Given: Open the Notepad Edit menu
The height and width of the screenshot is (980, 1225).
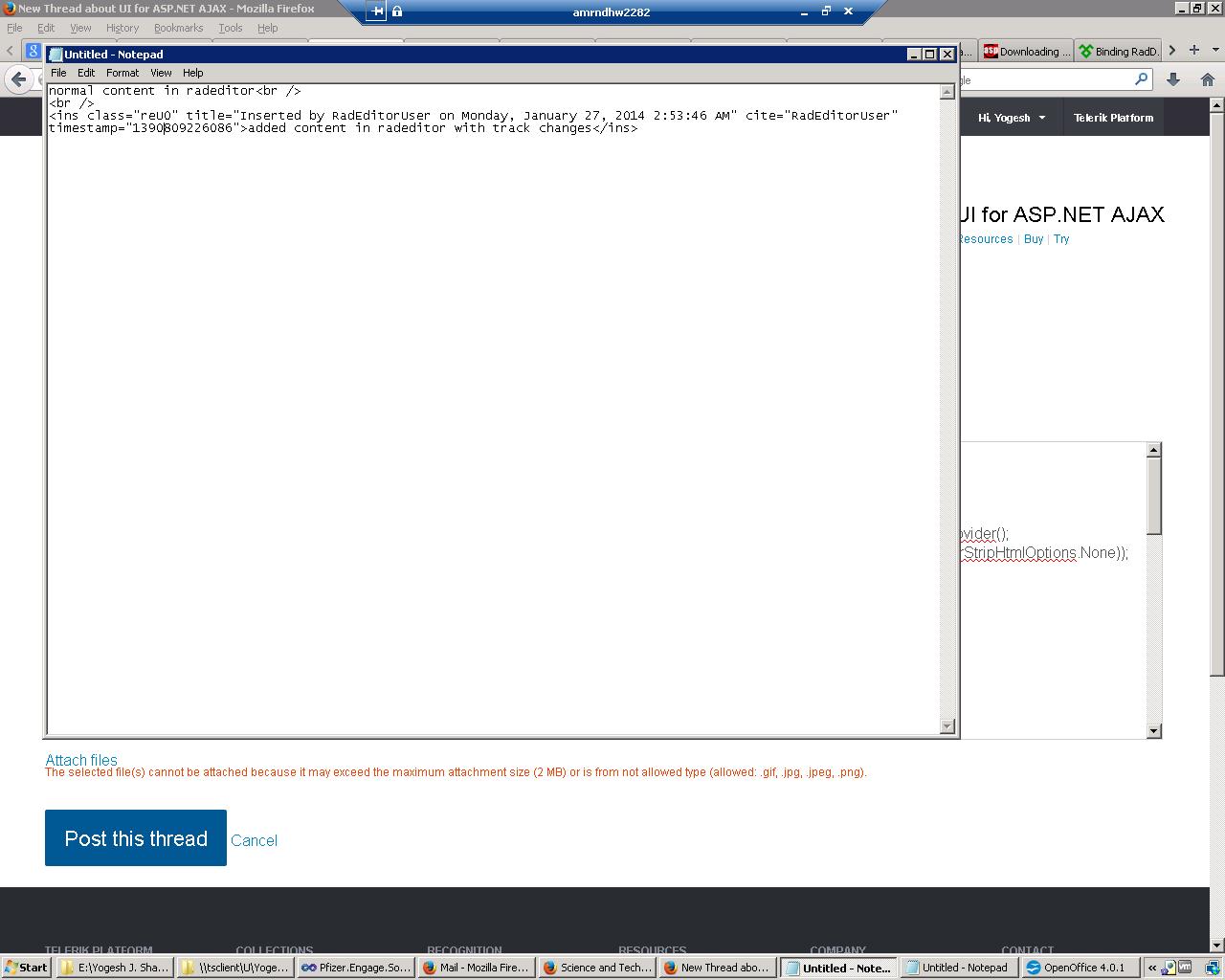Looking at the screenshot, I should [86, 73].
